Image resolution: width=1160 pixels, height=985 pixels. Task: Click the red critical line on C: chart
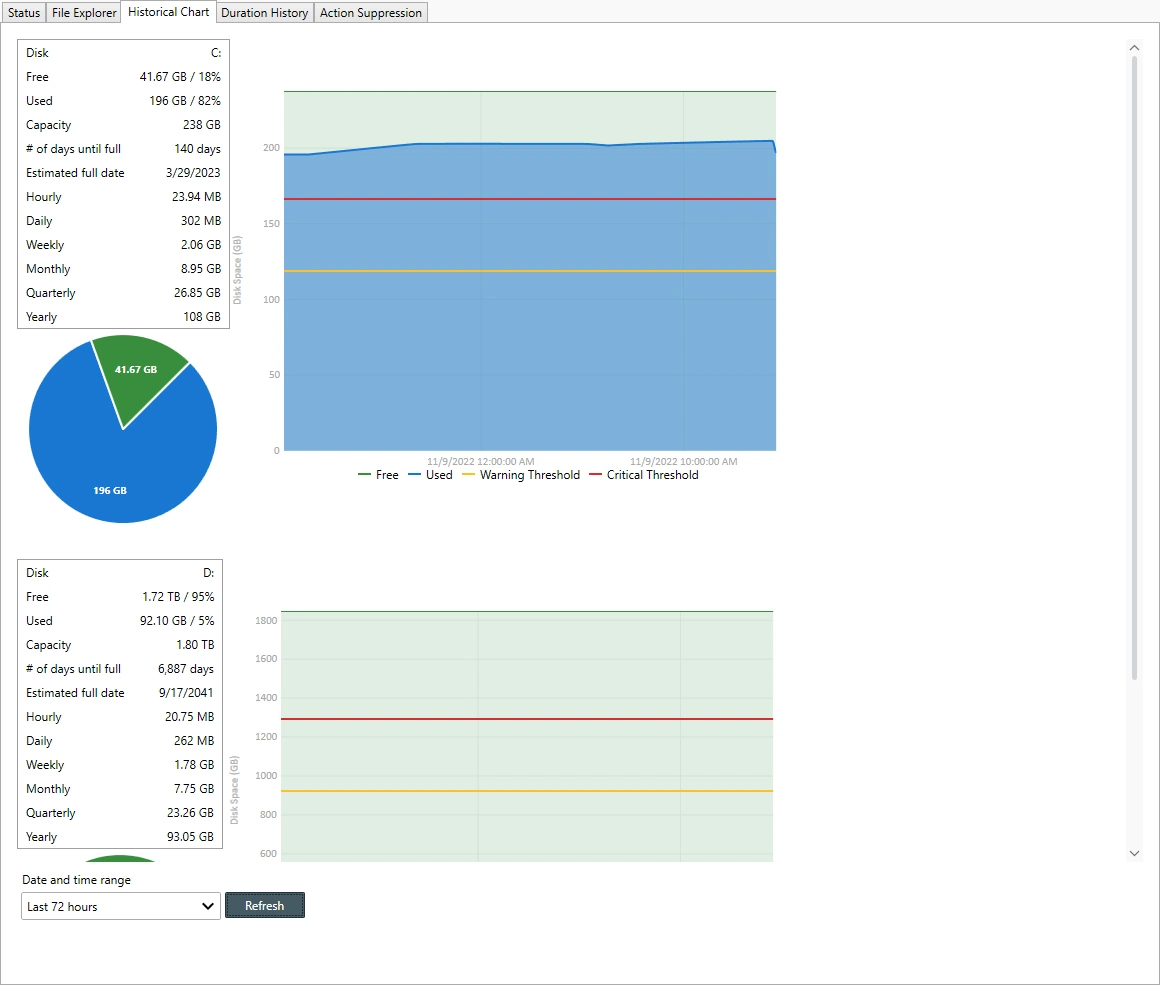pos(530,199)
